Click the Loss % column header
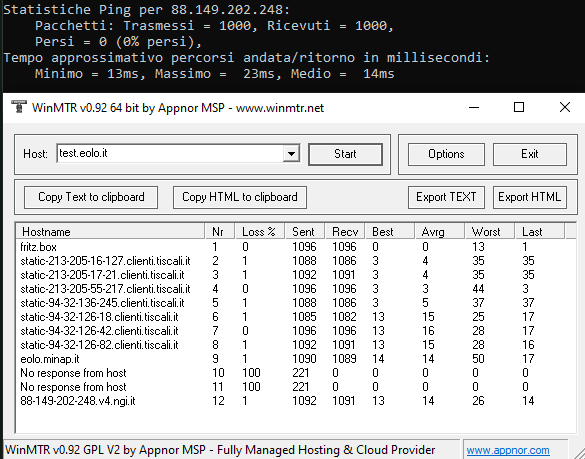585x459 pixels. tap(260, 232)
